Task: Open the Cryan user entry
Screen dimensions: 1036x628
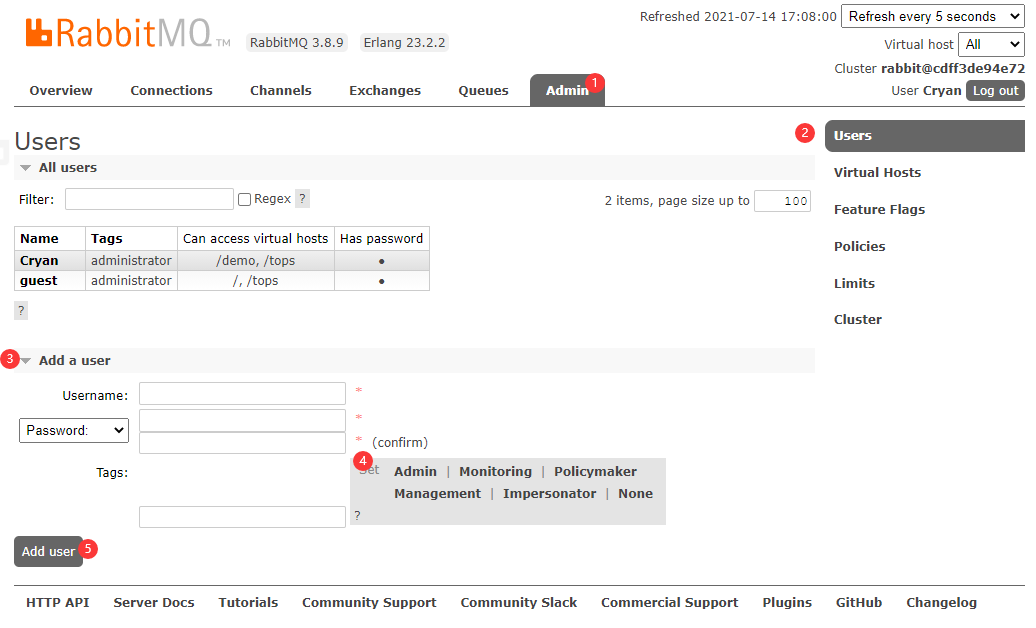Action: click(x=39, y=260)
